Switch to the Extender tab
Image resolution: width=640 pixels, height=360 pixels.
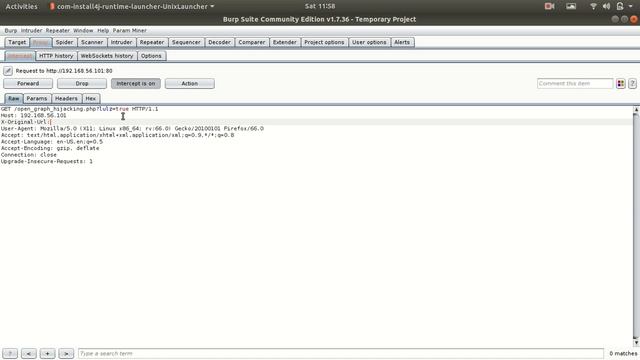[284, 42]
